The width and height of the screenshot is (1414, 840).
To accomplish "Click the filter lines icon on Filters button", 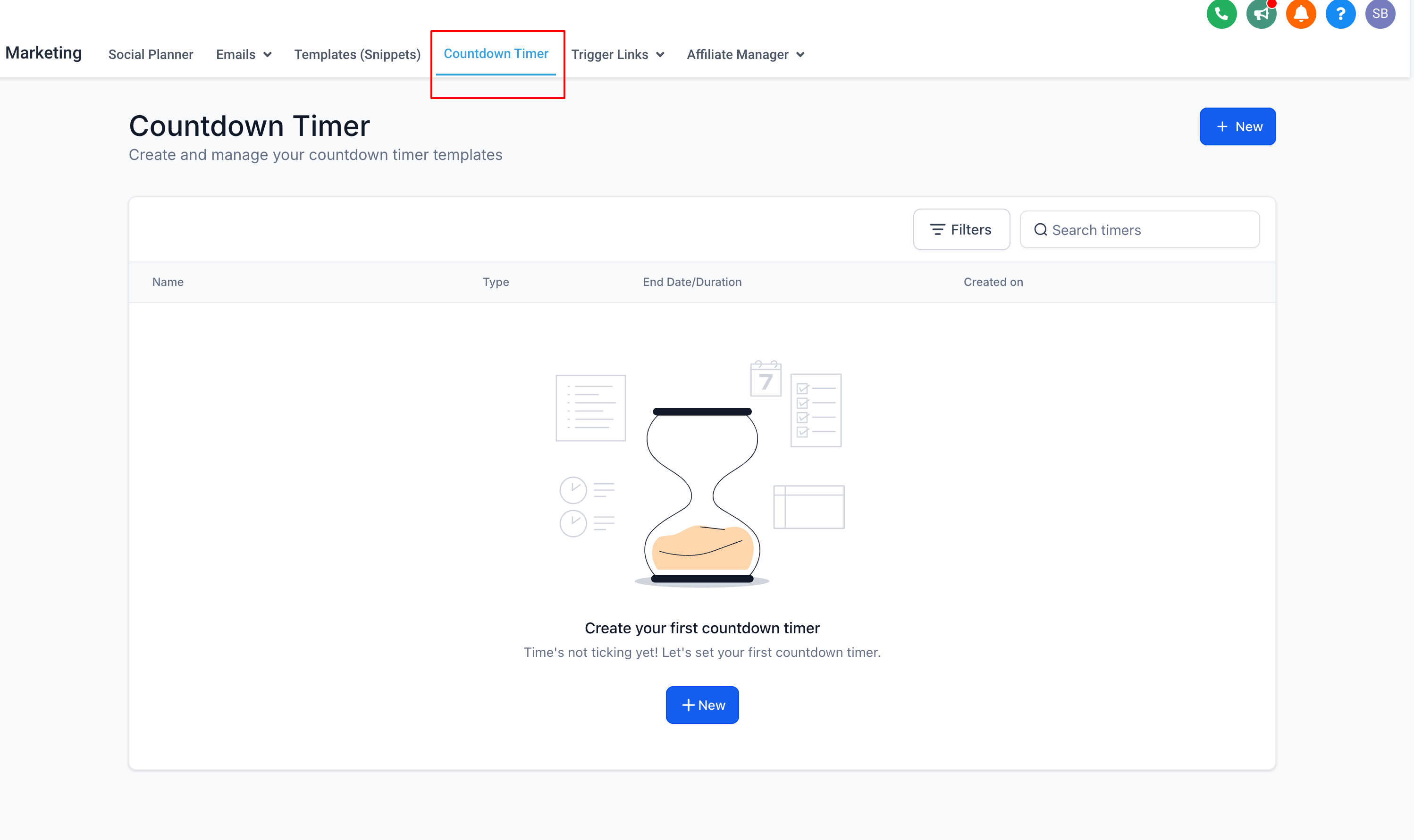I will [937, 230].
